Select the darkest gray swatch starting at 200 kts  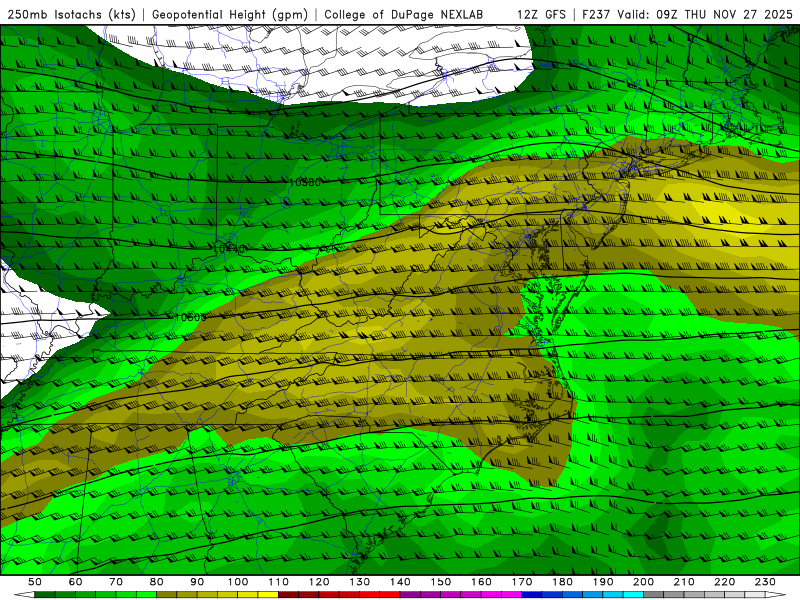[x=654, y=595]
